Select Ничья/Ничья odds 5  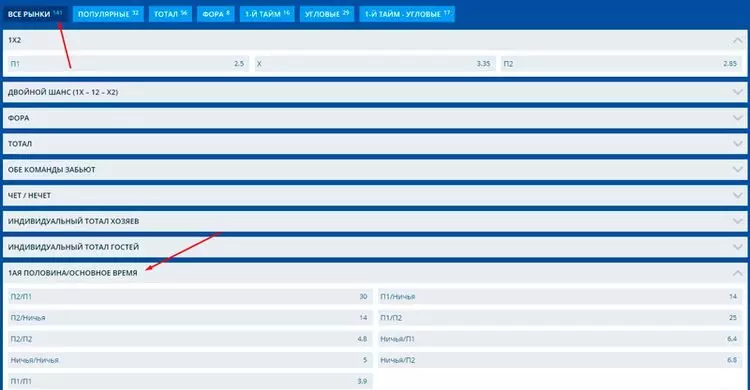190,360
